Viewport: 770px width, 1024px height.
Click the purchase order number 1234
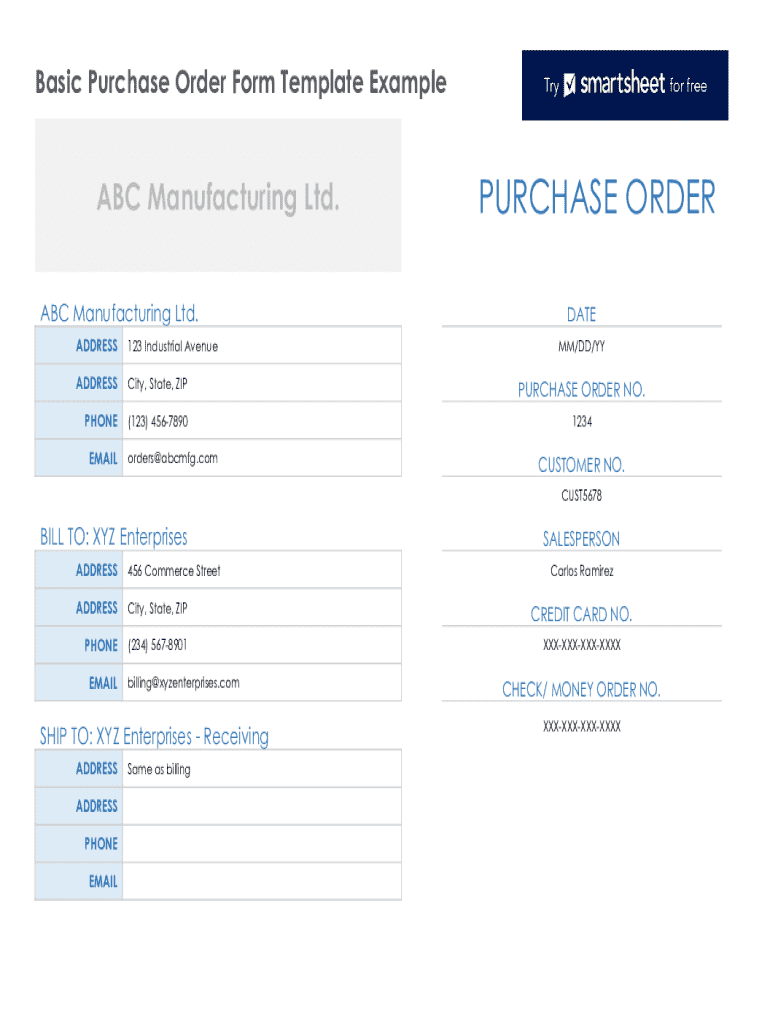click(581, 422)
